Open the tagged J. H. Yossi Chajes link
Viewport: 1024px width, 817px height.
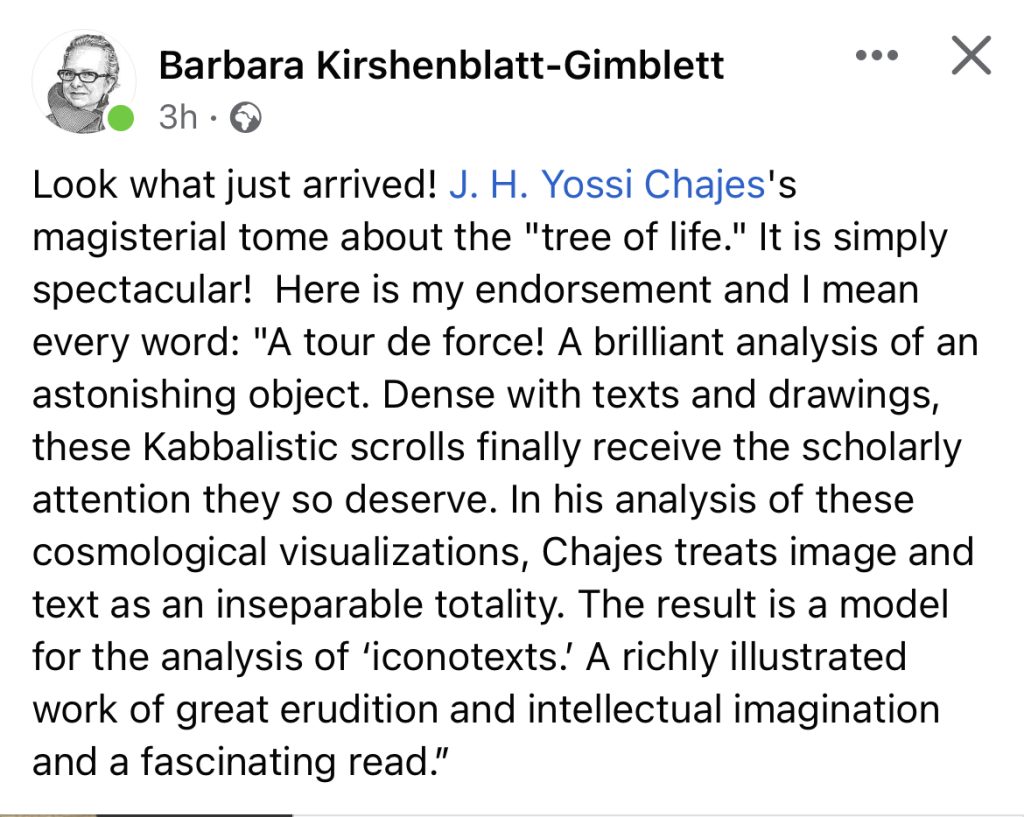[607, 185]
